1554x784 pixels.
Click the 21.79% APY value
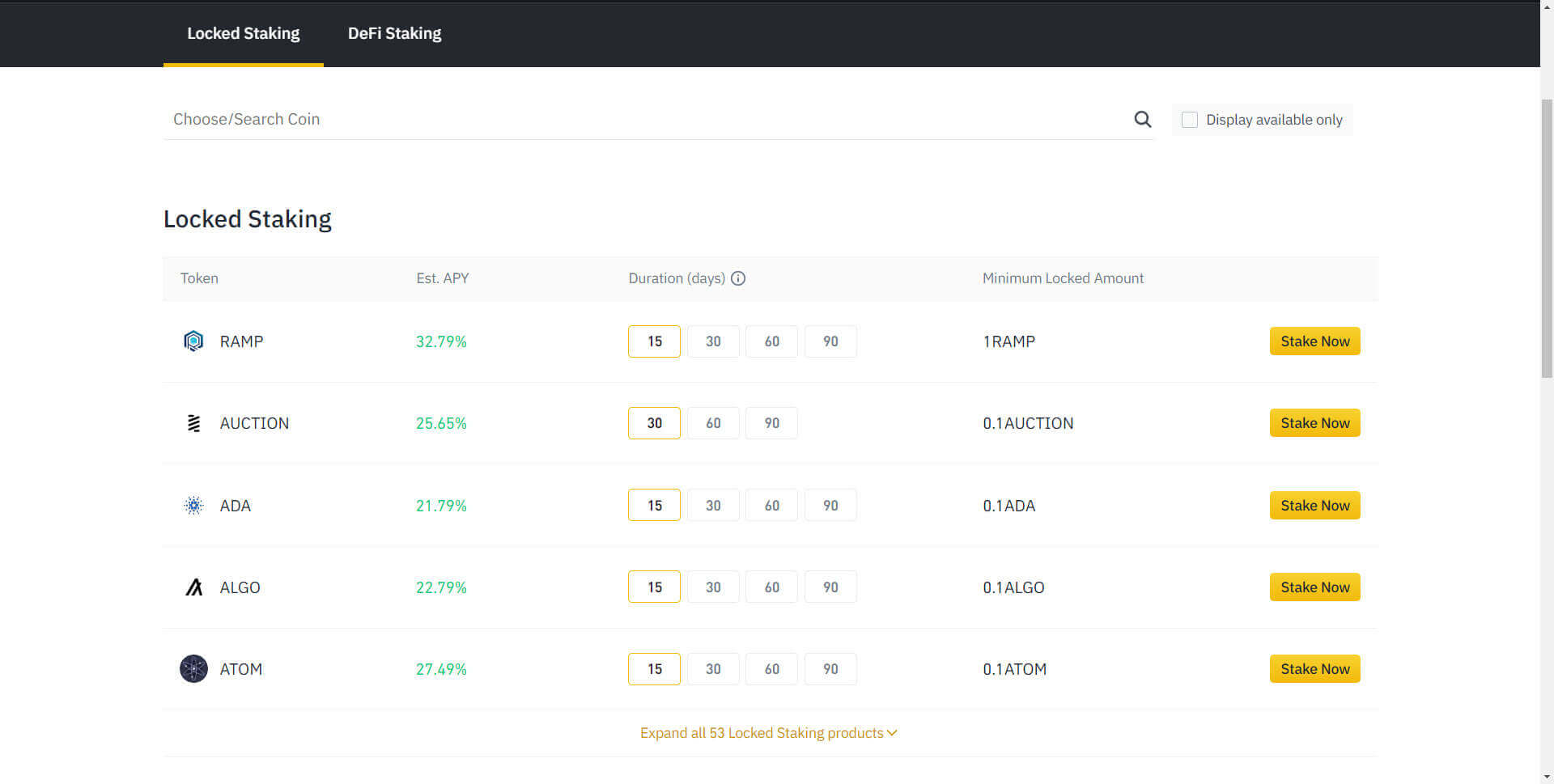tap(441, 506)
